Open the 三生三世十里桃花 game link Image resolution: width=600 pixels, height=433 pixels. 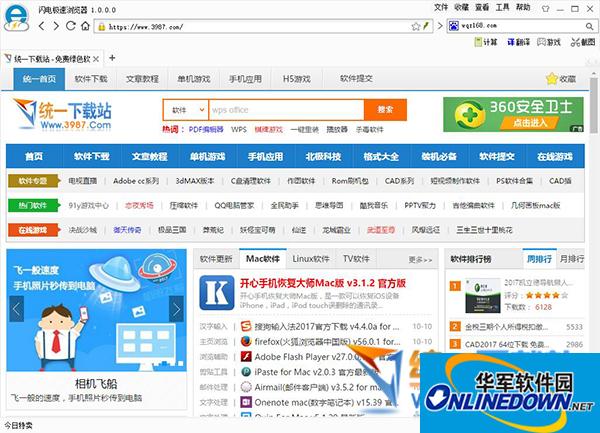(x=484, y=230)
